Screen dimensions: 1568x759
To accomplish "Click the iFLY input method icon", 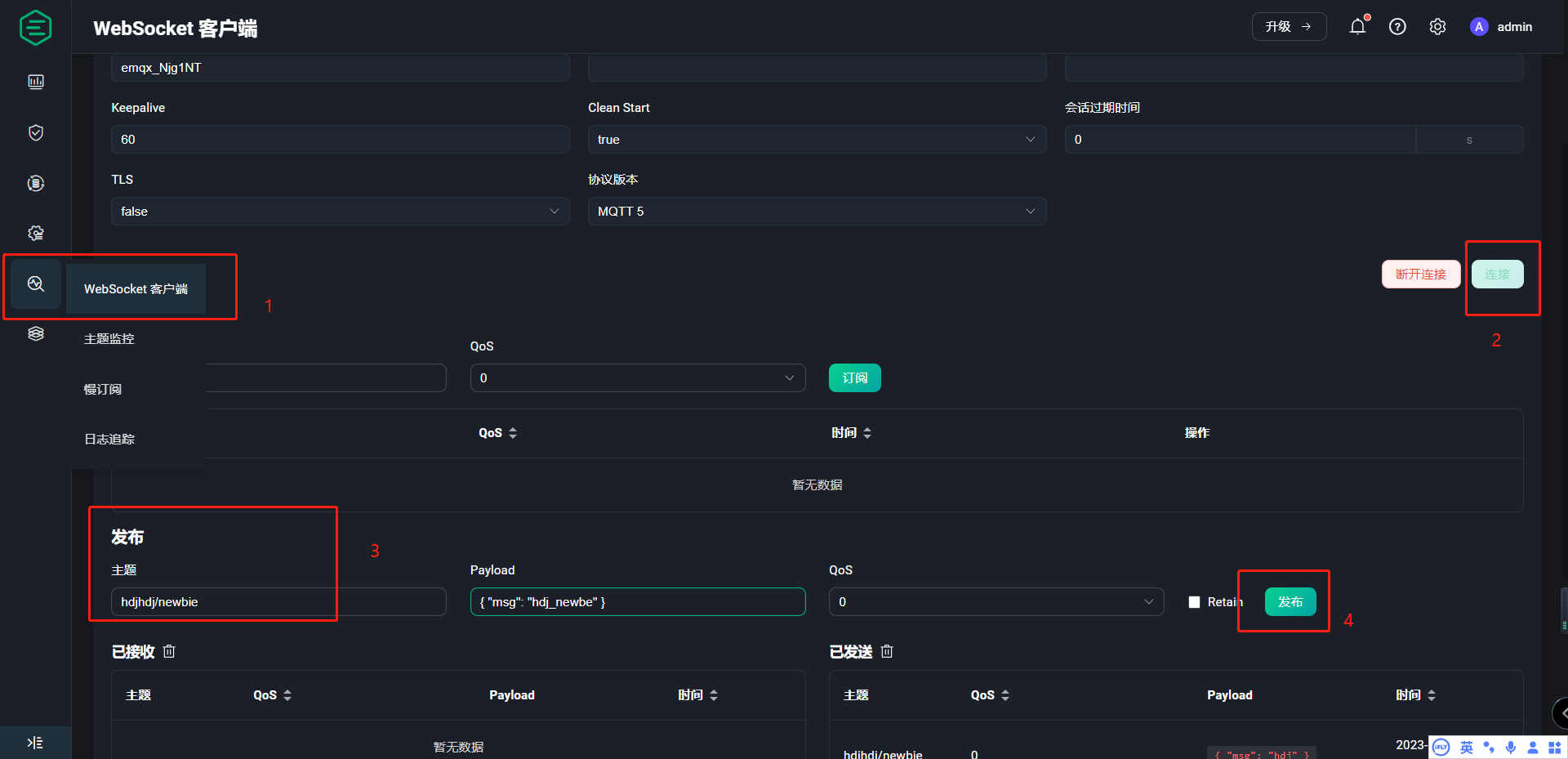I will 1441,747.
